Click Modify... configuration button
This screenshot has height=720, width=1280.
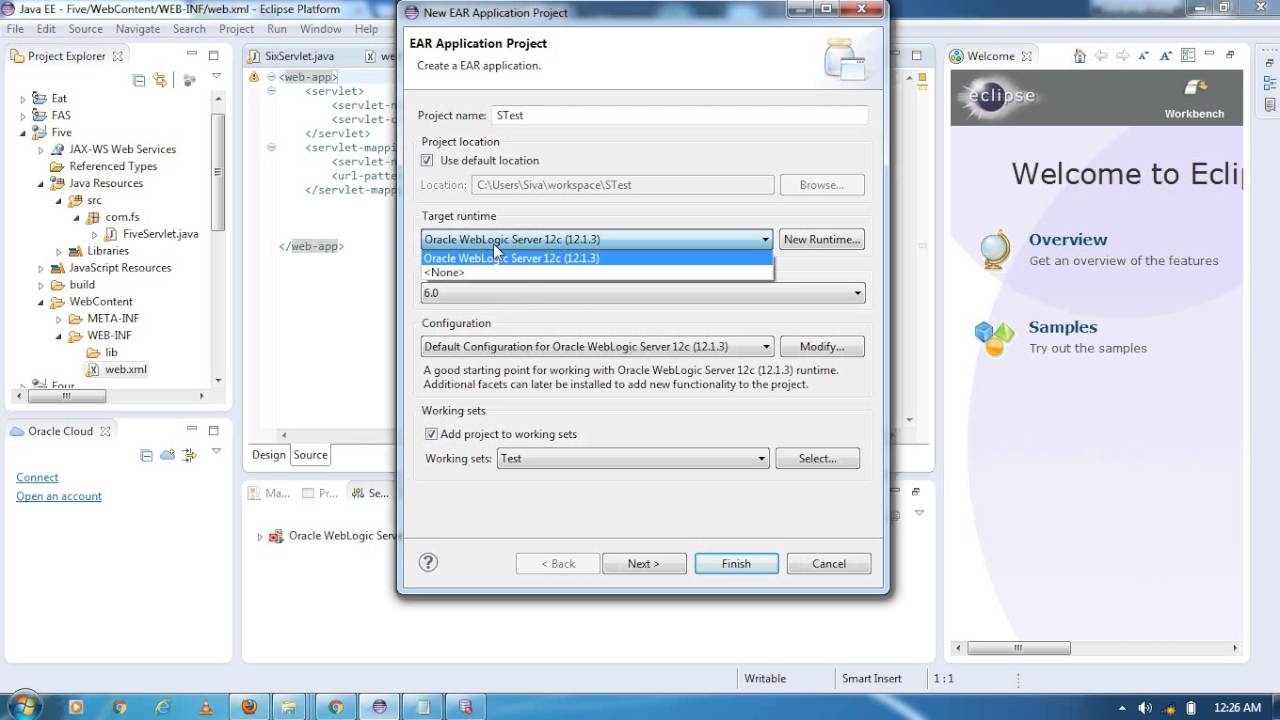[821, 346]
